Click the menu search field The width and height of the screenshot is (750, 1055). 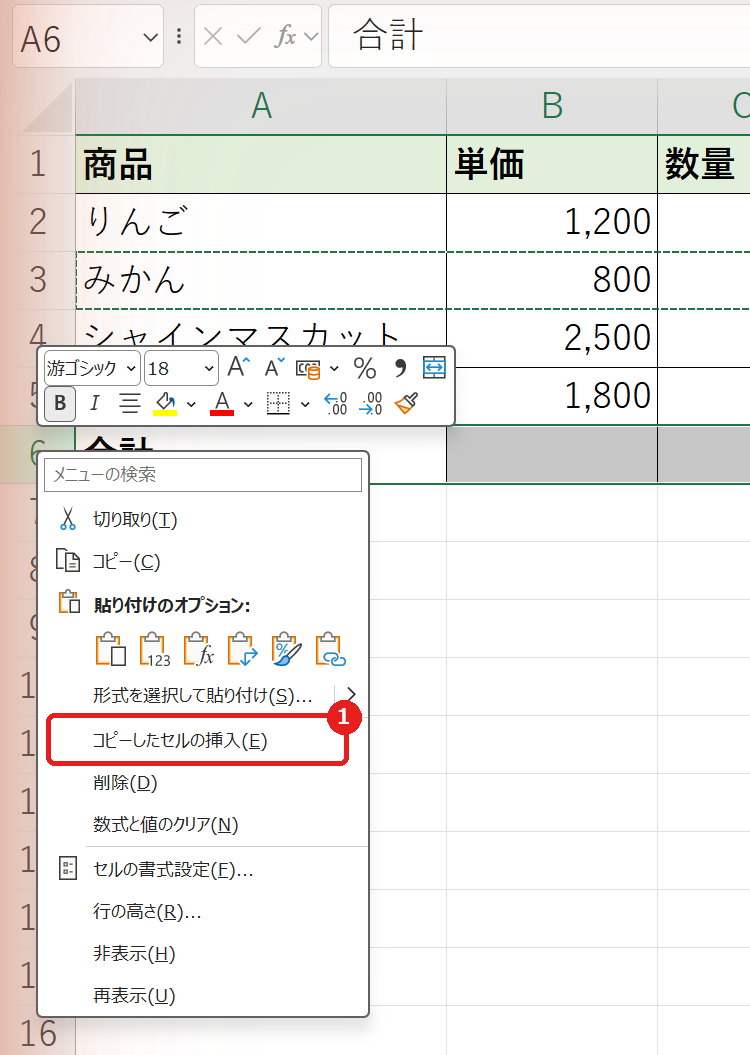[202, 474]
